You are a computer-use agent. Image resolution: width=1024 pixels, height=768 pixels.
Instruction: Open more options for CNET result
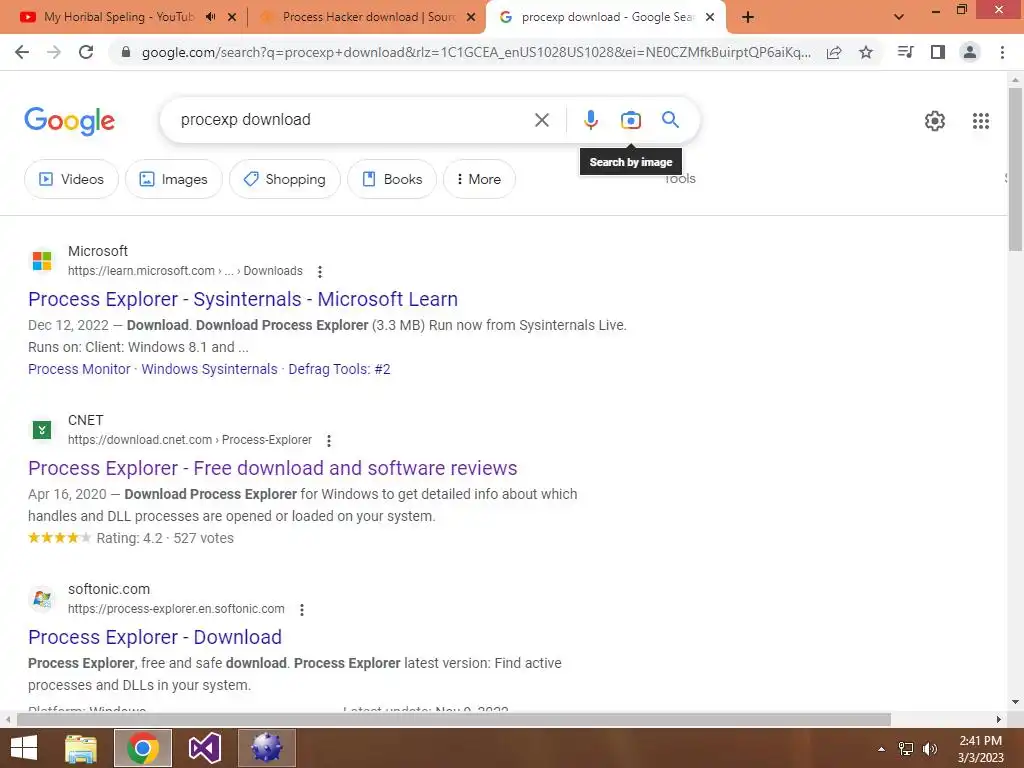coord(328,441)
